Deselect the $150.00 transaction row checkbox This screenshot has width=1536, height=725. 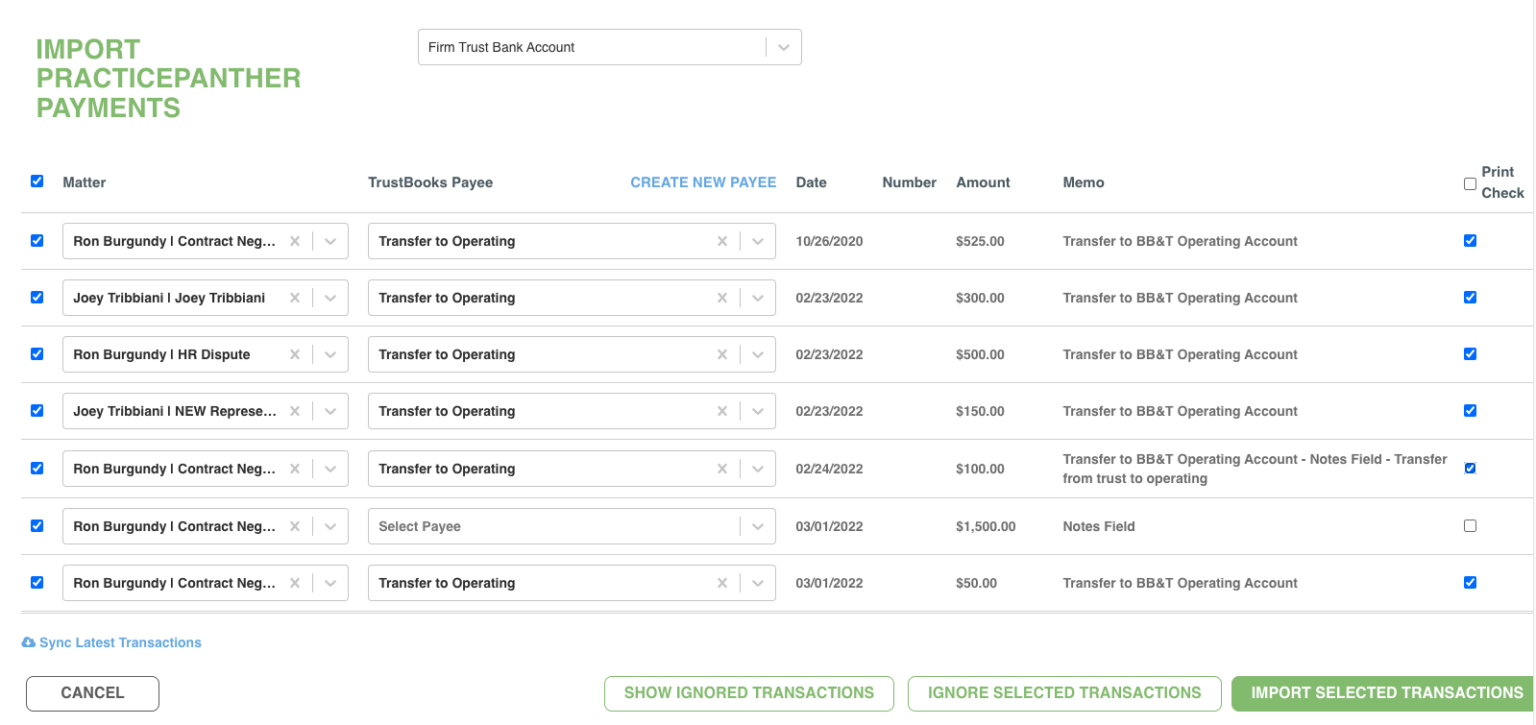(37, 411)
